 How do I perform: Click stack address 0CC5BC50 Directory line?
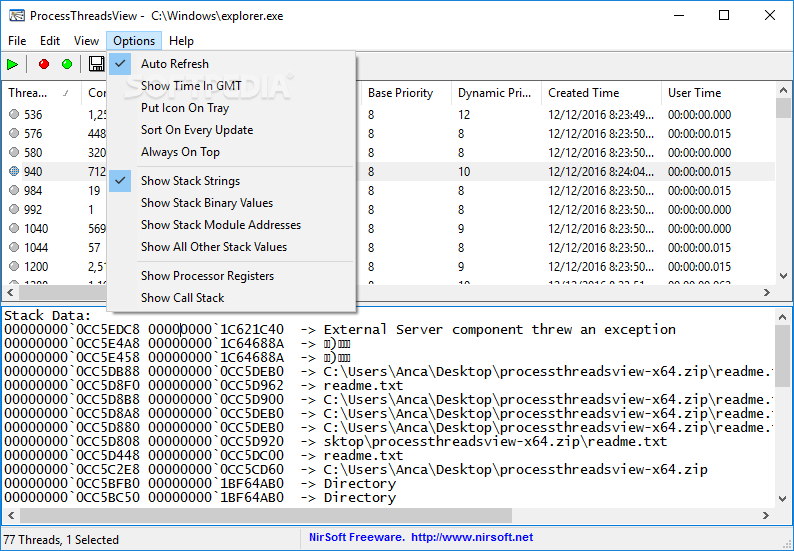(200, 498)
